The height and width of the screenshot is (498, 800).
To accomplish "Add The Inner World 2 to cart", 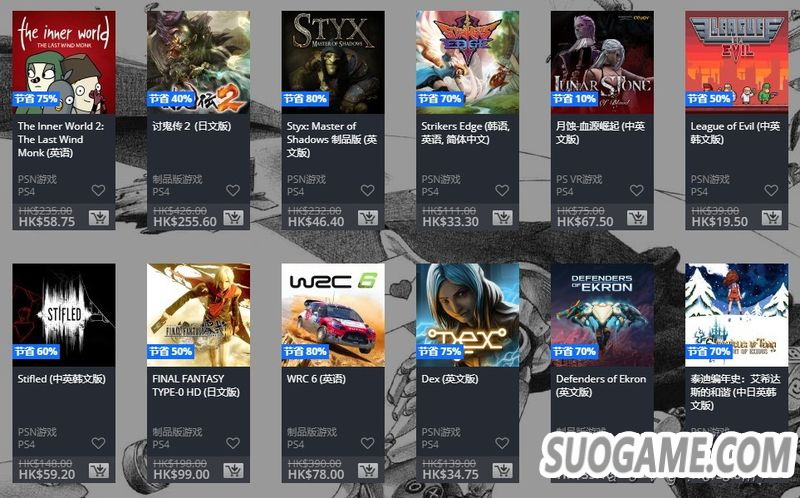I will (x=98, y=218).
